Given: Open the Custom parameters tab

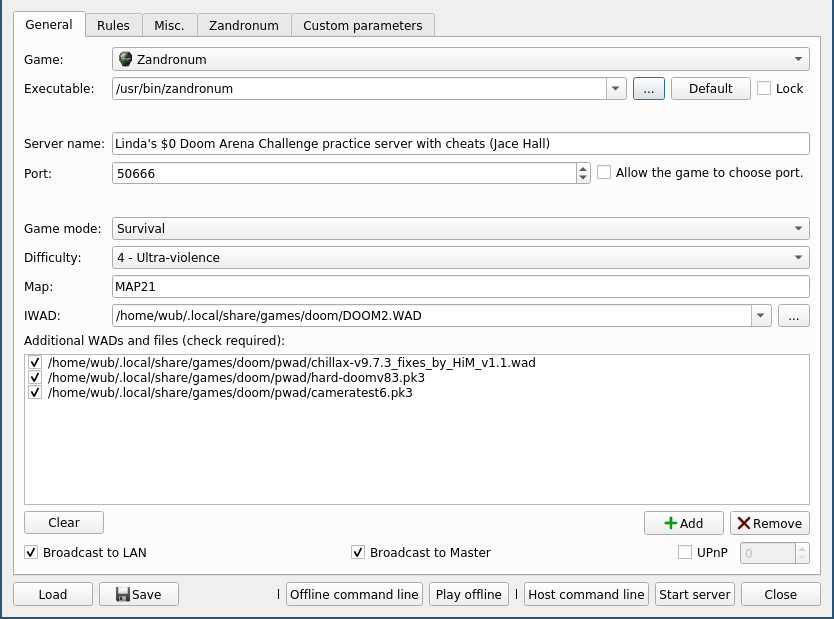Looking at the screenshot, I should [x=362, y=25].
